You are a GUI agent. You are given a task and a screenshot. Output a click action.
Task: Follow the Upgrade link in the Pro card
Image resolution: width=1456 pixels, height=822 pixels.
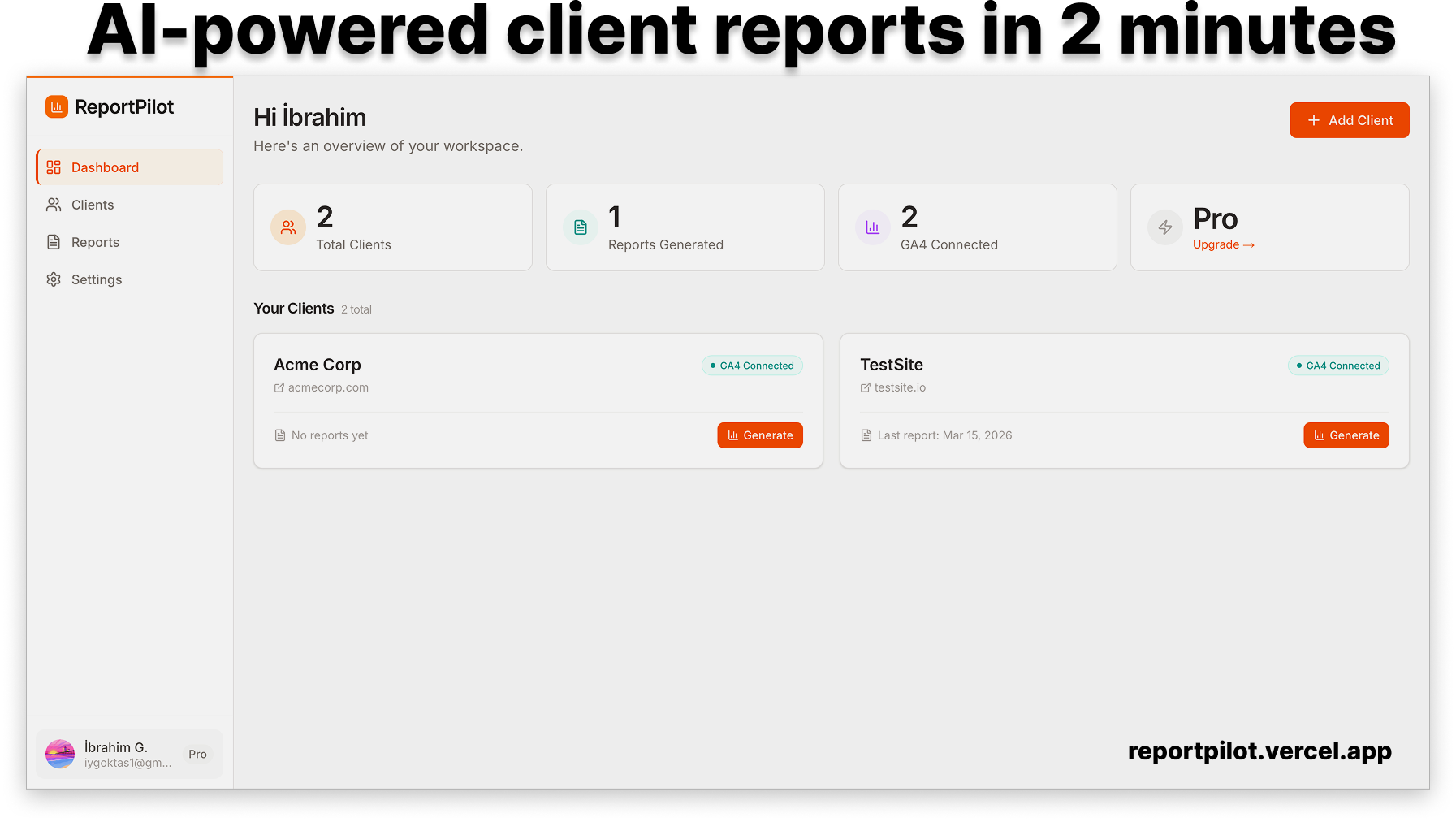pyautogui.click(x=1223, y=244)
